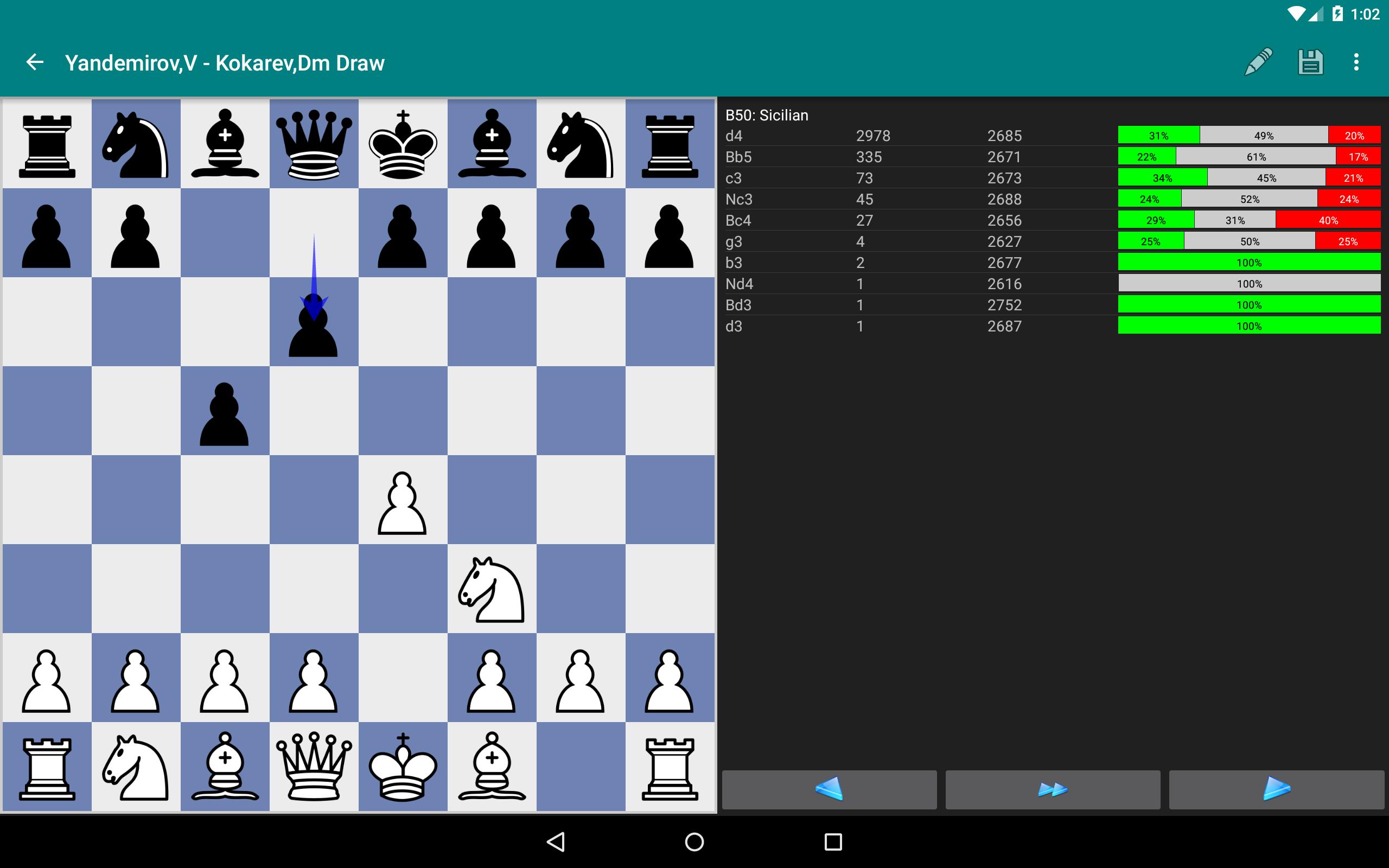The width and height of the screenshot is (1389, 868).
Task: Choose the b3 move row
Action: 1053,263
